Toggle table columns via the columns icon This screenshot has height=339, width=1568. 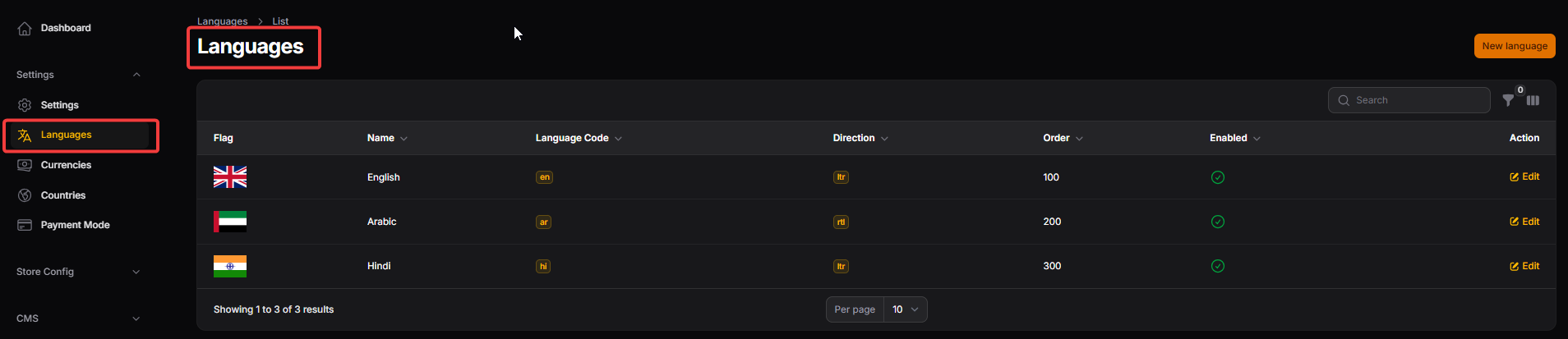click(x=1533, y=100)
